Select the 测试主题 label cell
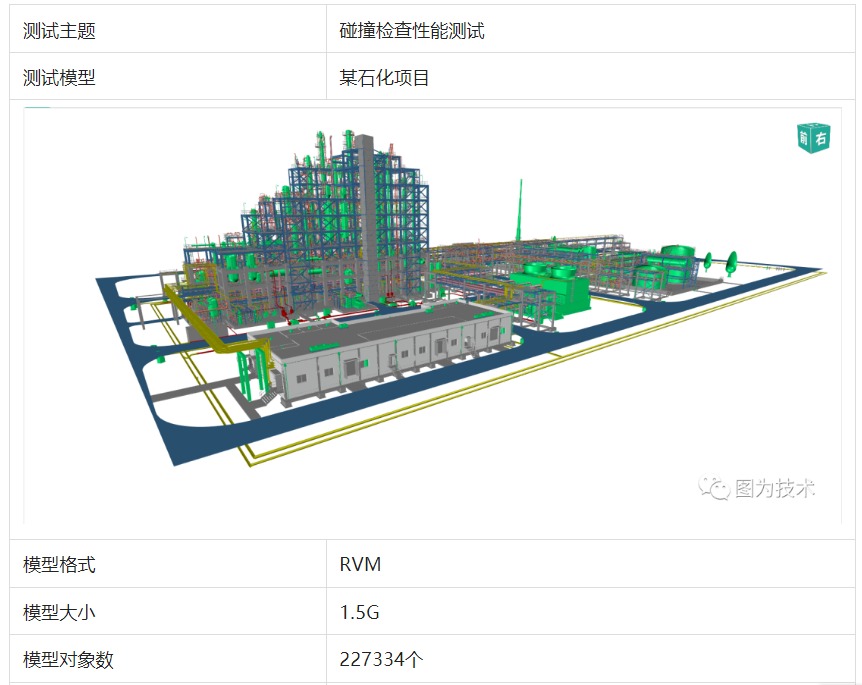The height and width of the screenshot is (685, 862). (x=168, y=30)
